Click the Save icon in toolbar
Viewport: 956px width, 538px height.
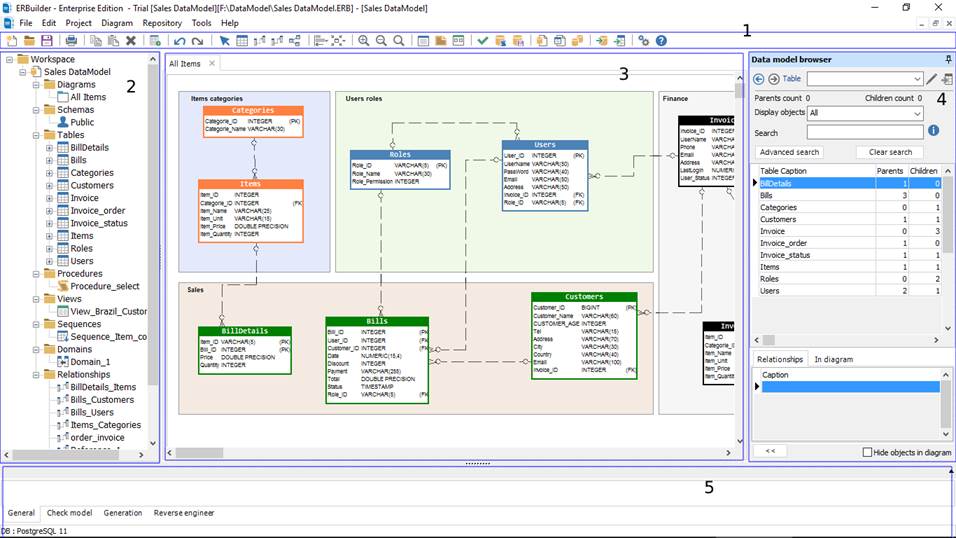pos(46,41)
